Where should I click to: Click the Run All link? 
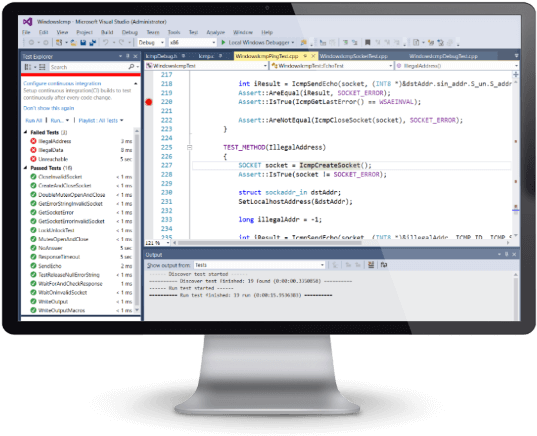coord(34,121)
